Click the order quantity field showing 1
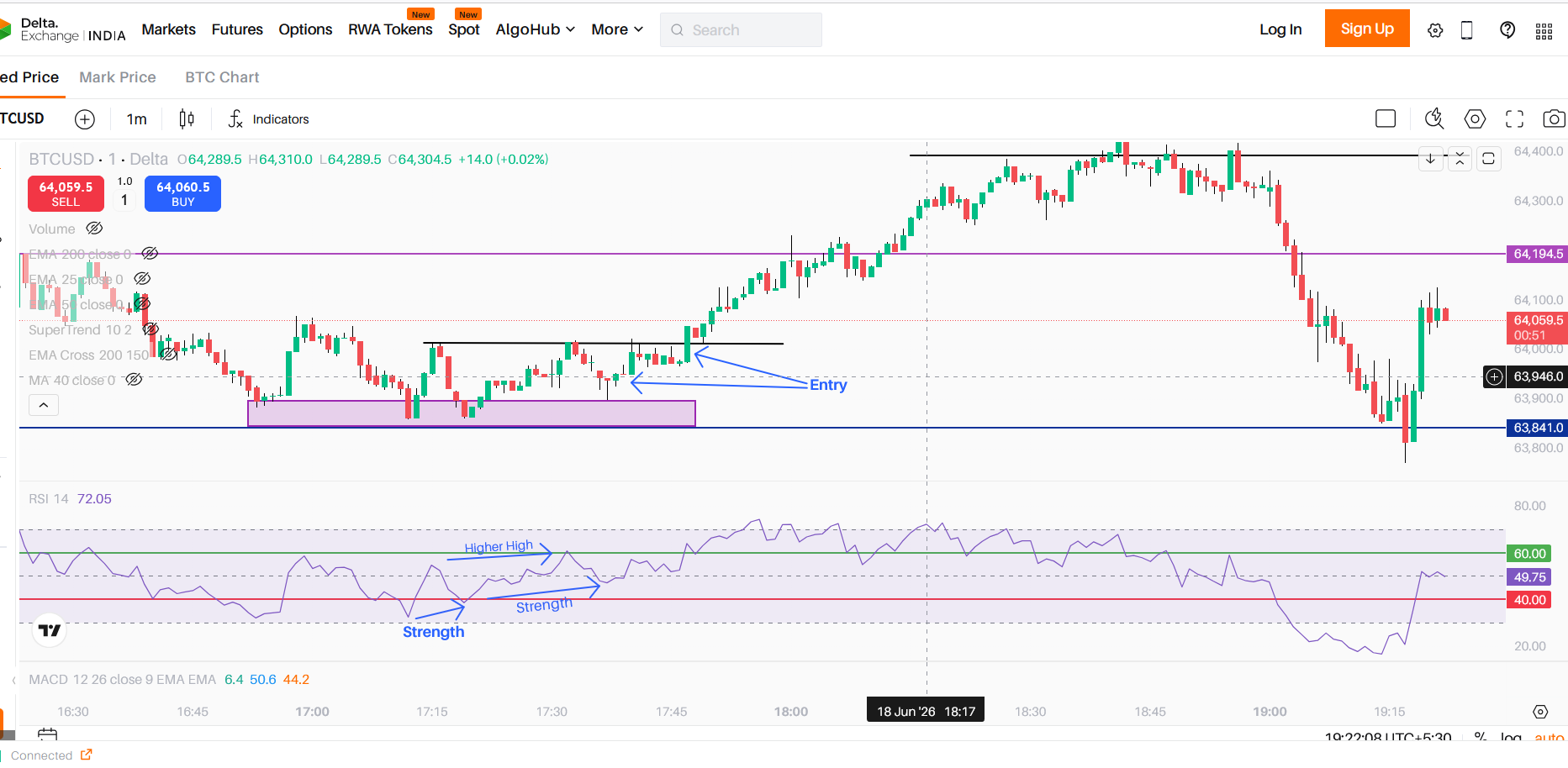This screenshot has width=1568, height=768. coord(124,199)
